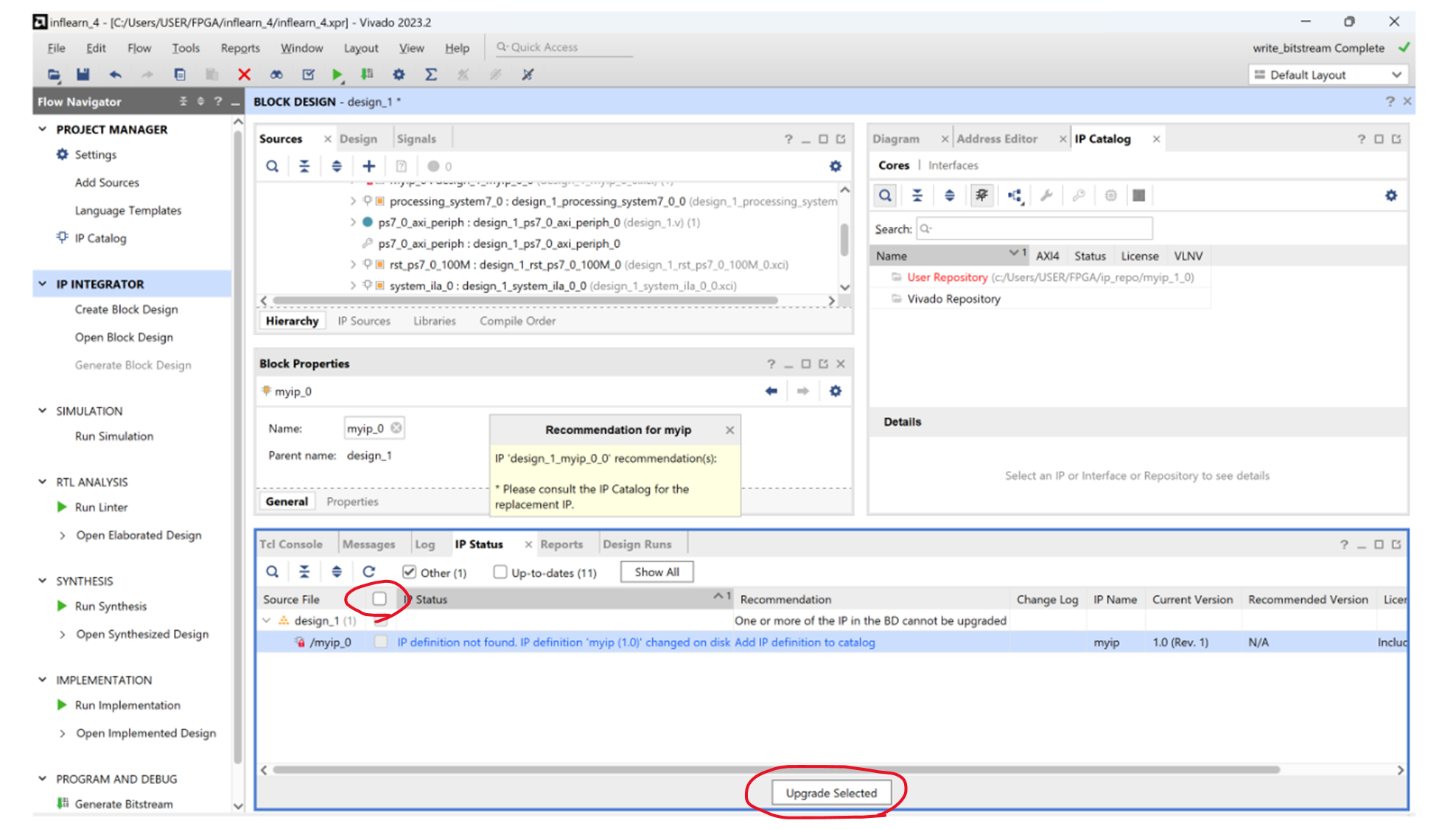Screen dimensions: 1456x829
Task: Click the green Run play toolbar icon
Action: 337,74
